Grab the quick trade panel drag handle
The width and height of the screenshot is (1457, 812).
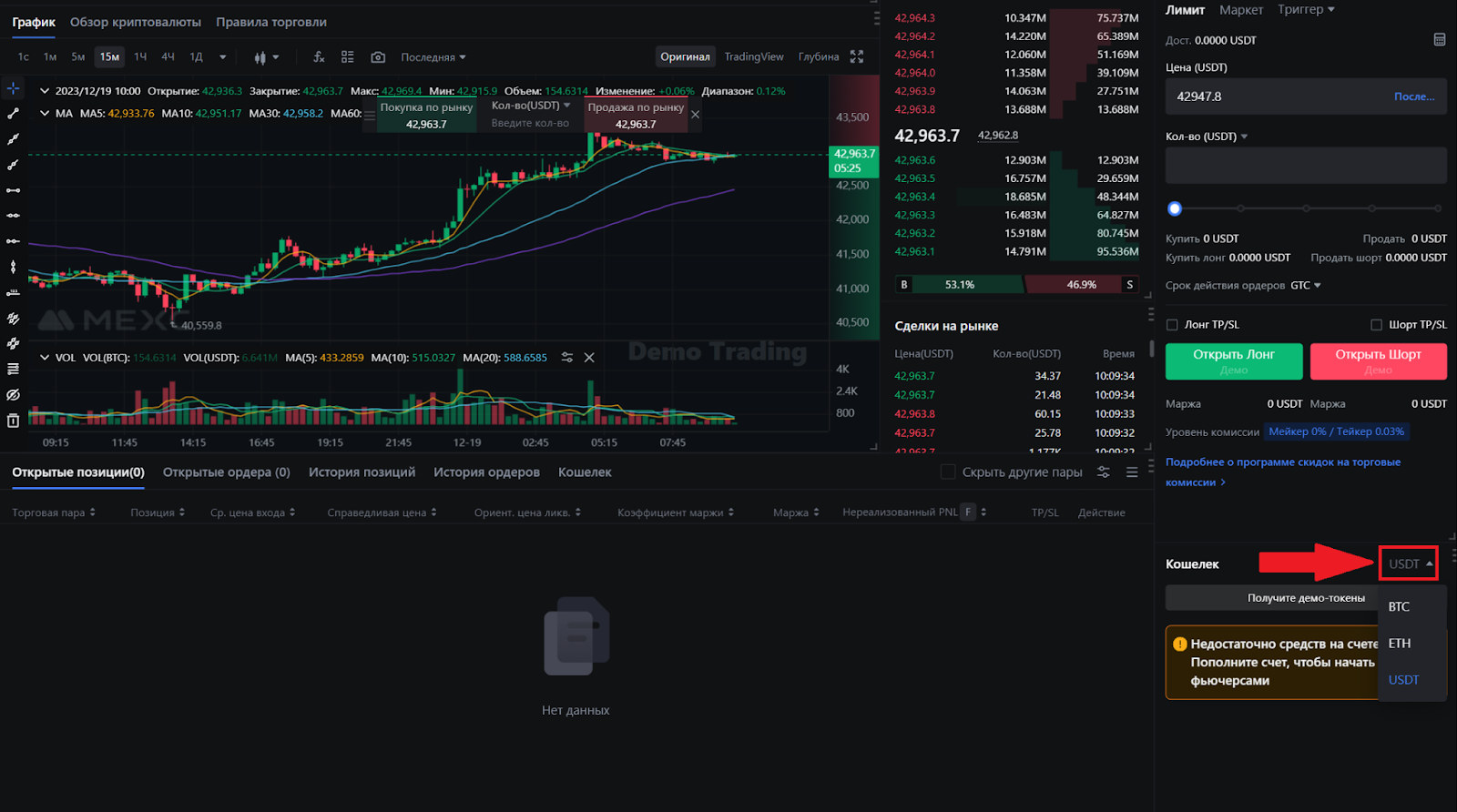(x=370, y=116)
